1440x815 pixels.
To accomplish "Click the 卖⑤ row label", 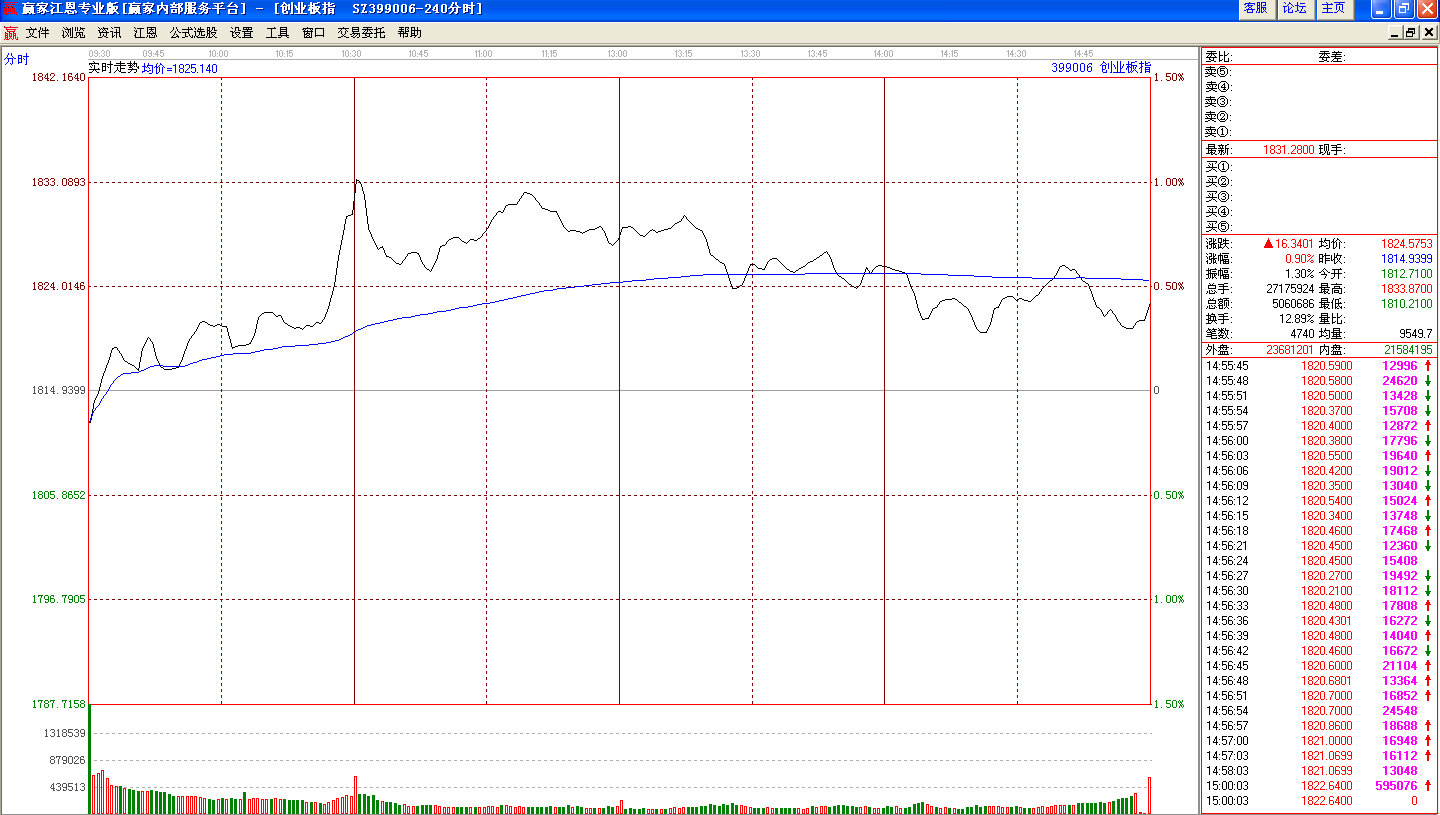I will 1218,72.
